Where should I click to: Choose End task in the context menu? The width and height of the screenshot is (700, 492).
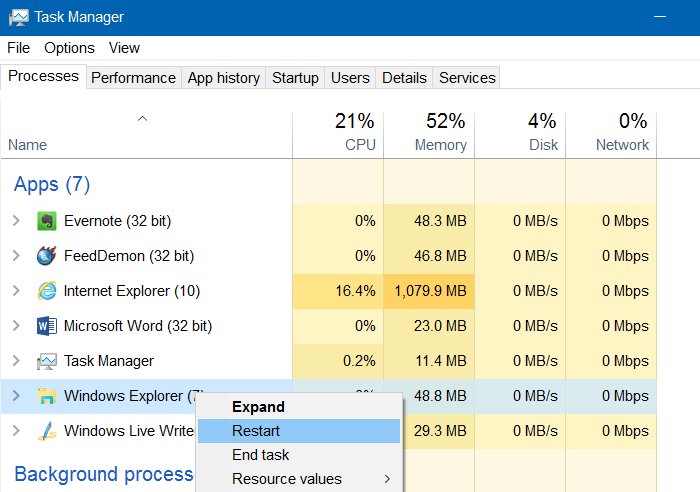[x=299, y=455]
